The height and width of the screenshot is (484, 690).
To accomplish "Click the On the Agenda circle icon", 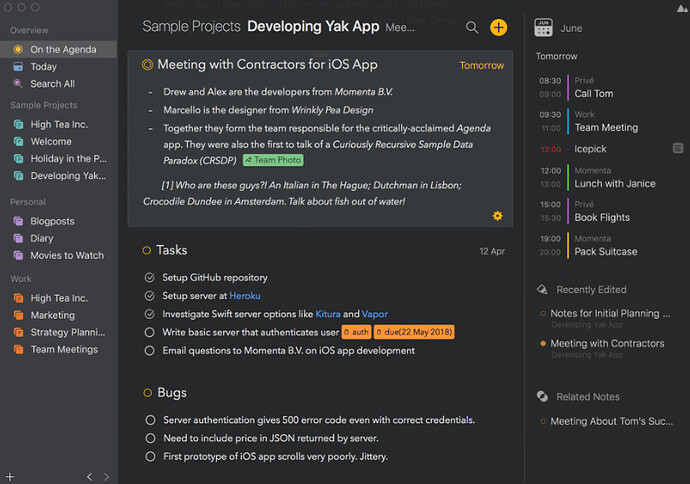I will tap(19, 49).
